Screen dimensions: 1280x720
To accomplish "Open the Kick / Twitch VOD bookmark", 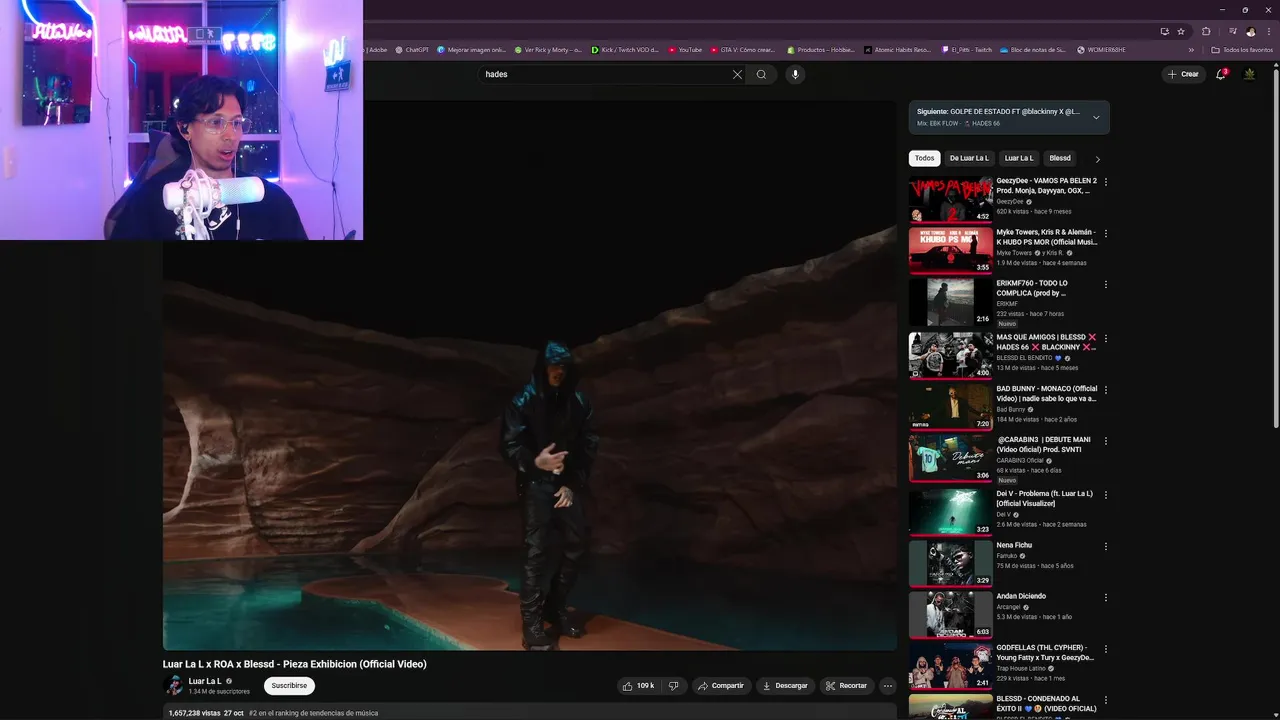I will [x=625, y=49].
